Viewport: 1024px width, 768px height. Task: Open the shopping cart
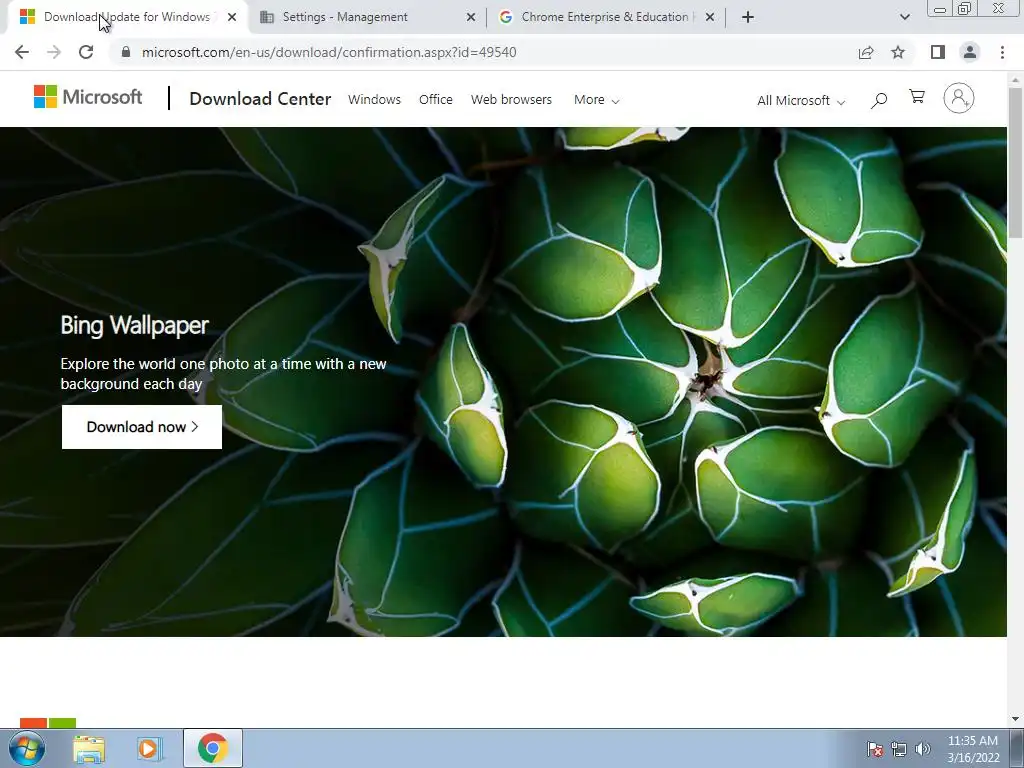(x=917, y=97)
